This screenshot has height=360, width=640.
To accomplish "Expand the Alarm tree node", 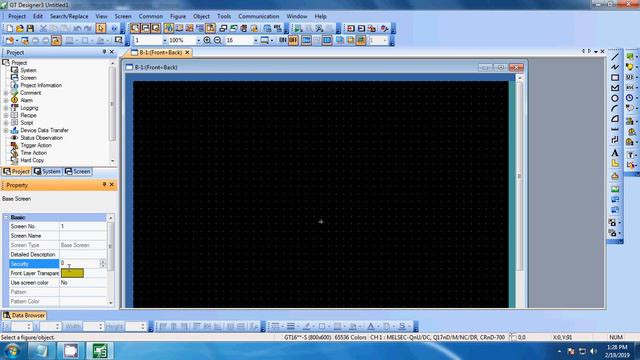I will tap(6, 100).
